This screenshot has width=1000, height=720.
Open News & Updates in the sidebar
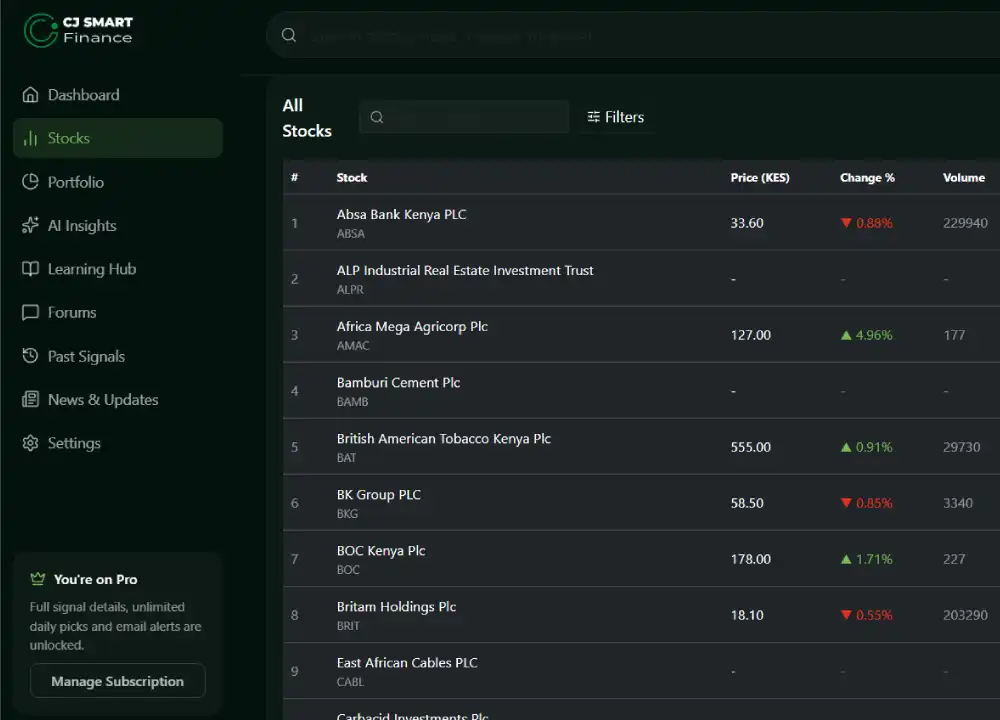[118, 399]
